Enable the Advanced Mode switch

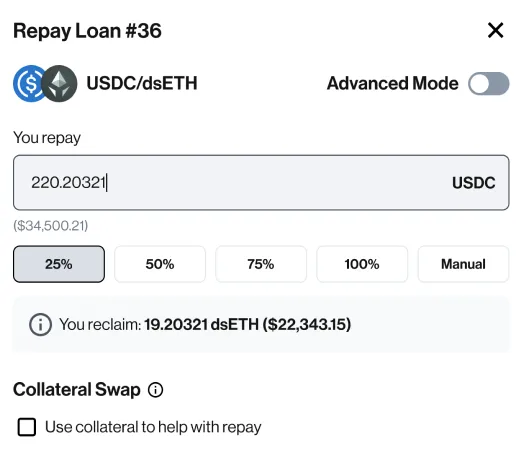(x=489, y=84)
